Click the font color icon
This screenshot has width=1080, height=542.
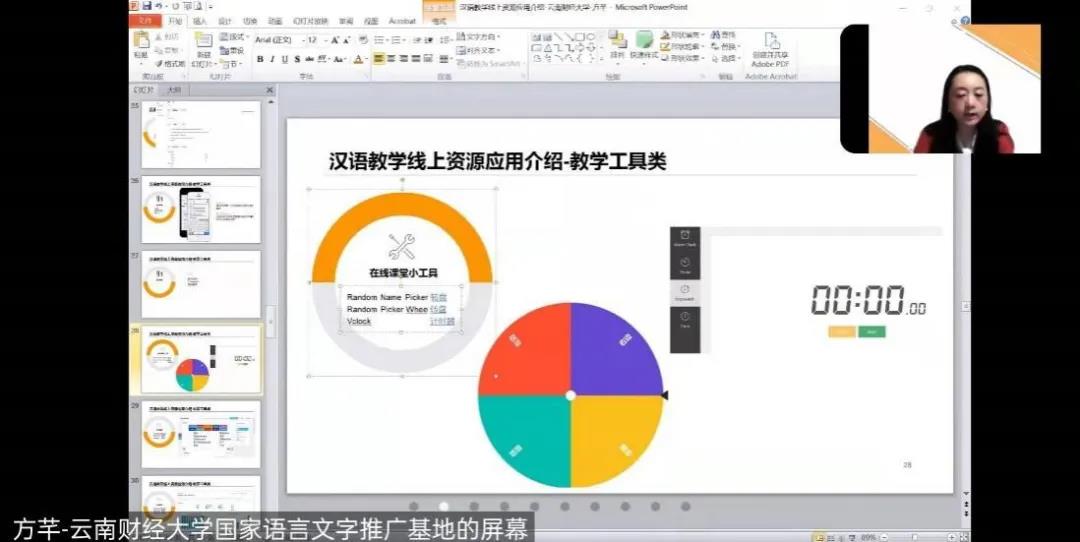pos(359,59)
